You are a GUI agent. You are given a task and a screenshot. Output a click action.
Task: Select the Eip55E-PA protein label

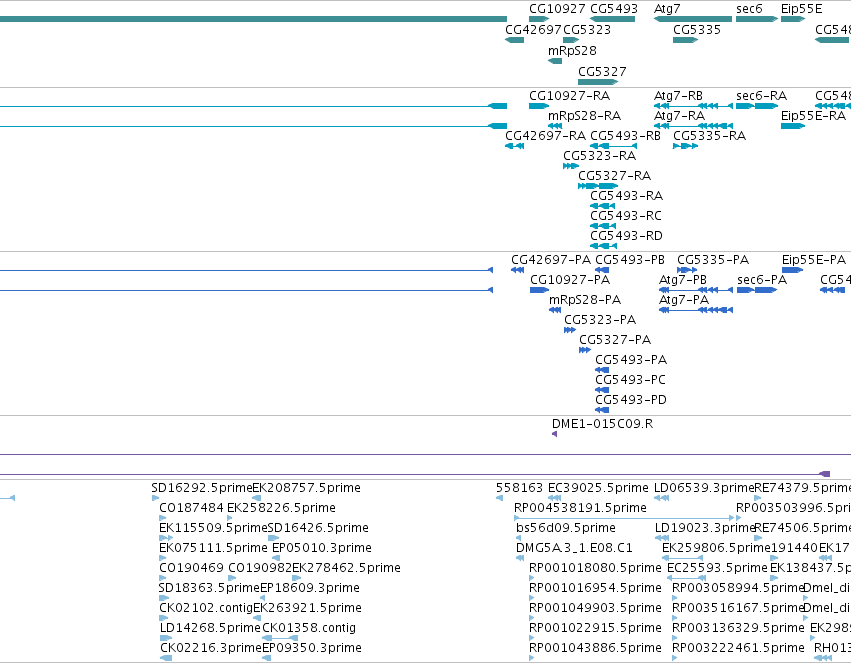pyautogui.click(x=814, y=260)
